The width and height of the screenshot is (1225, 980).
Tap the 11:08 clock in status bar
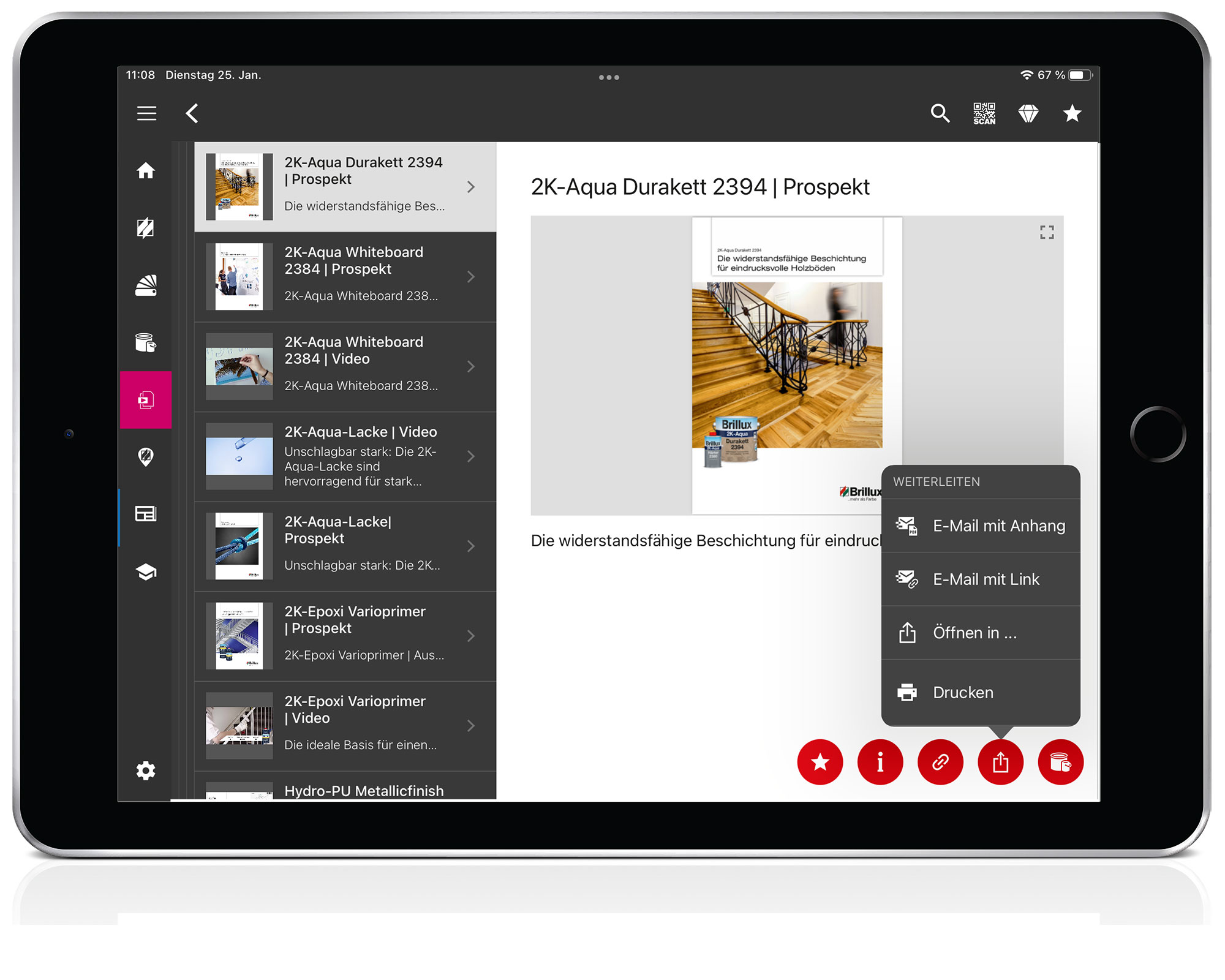140,75
